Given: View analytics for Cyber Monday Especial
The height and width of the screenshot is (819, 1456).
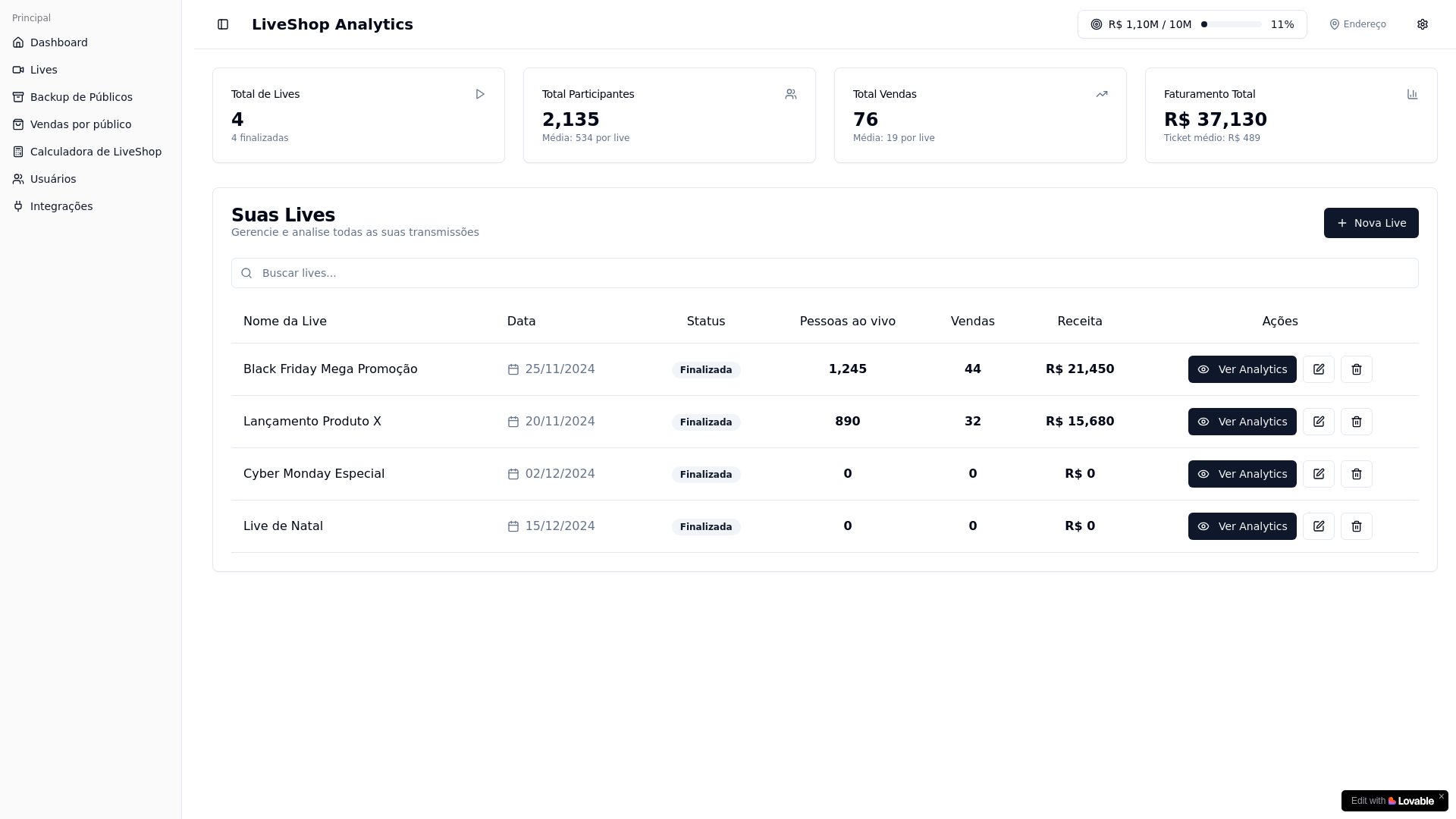Looking at the screenshot, I should coord(1242,474).
